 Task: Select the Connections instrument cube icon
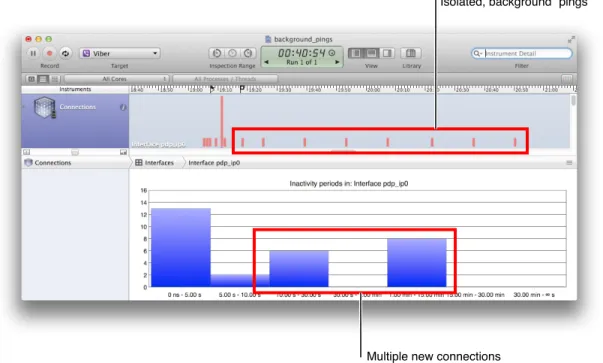[x=45, y=107]
